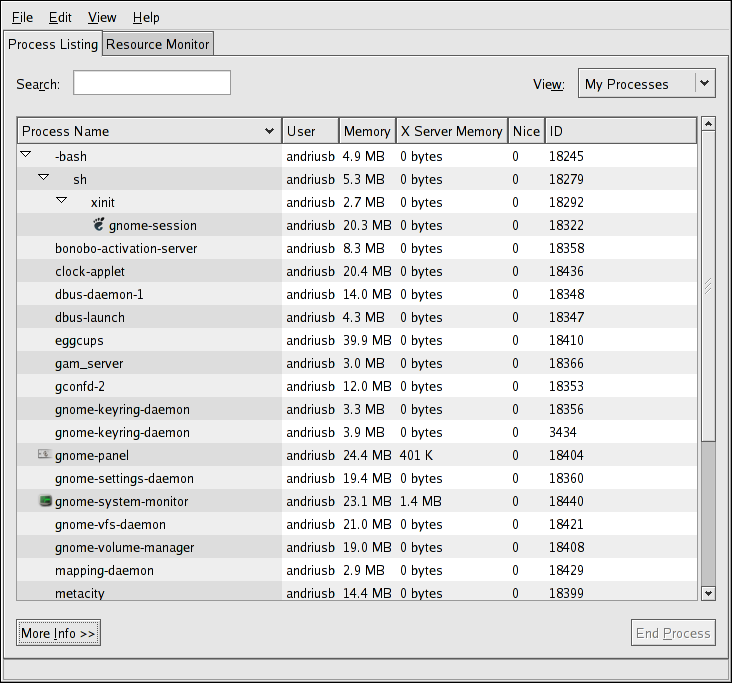Click inside the Search text field

152,83
